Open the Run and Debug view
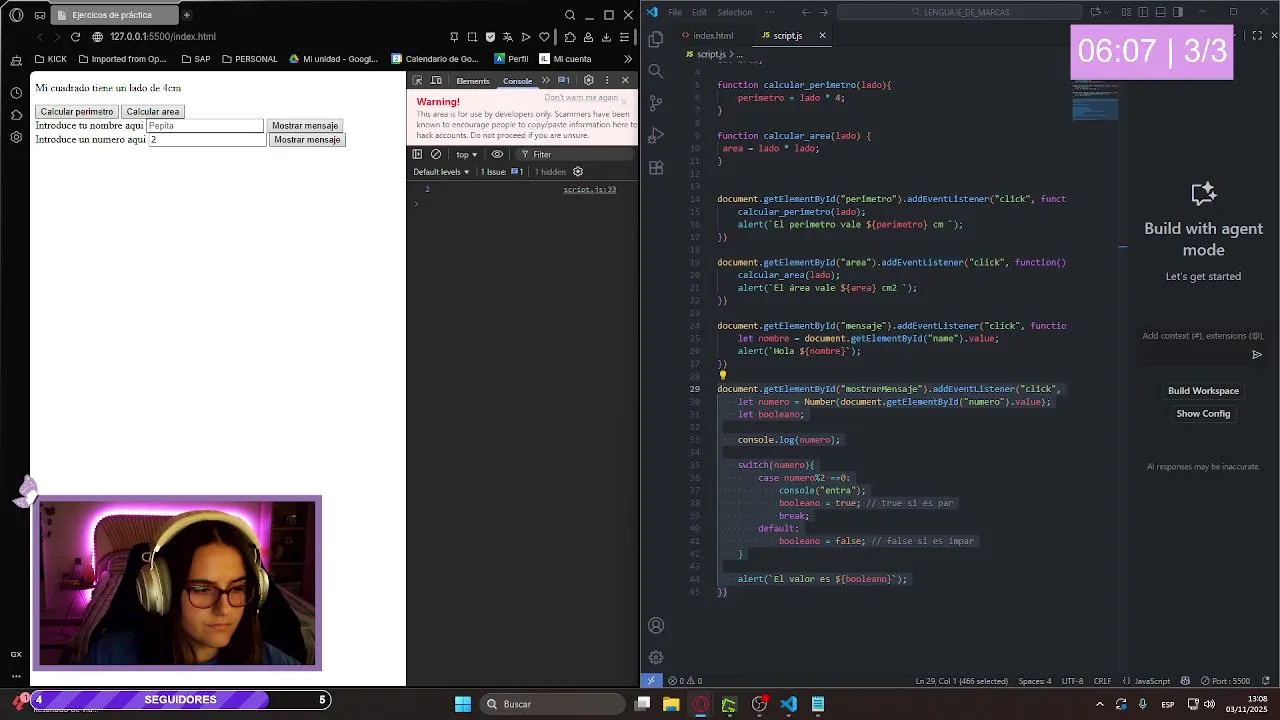1280x720 pixels. [656, 135]
